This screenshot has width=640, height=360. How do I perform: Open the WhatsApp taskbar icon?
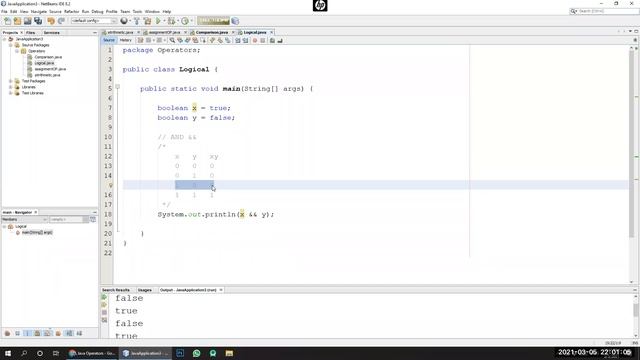(x=196, y=353)
